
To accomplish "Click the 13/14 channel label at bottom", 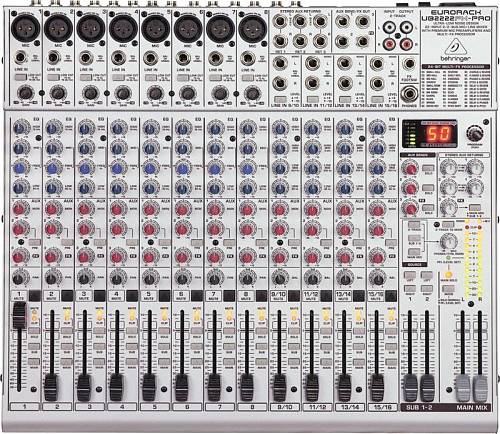I will pos(350,407).
